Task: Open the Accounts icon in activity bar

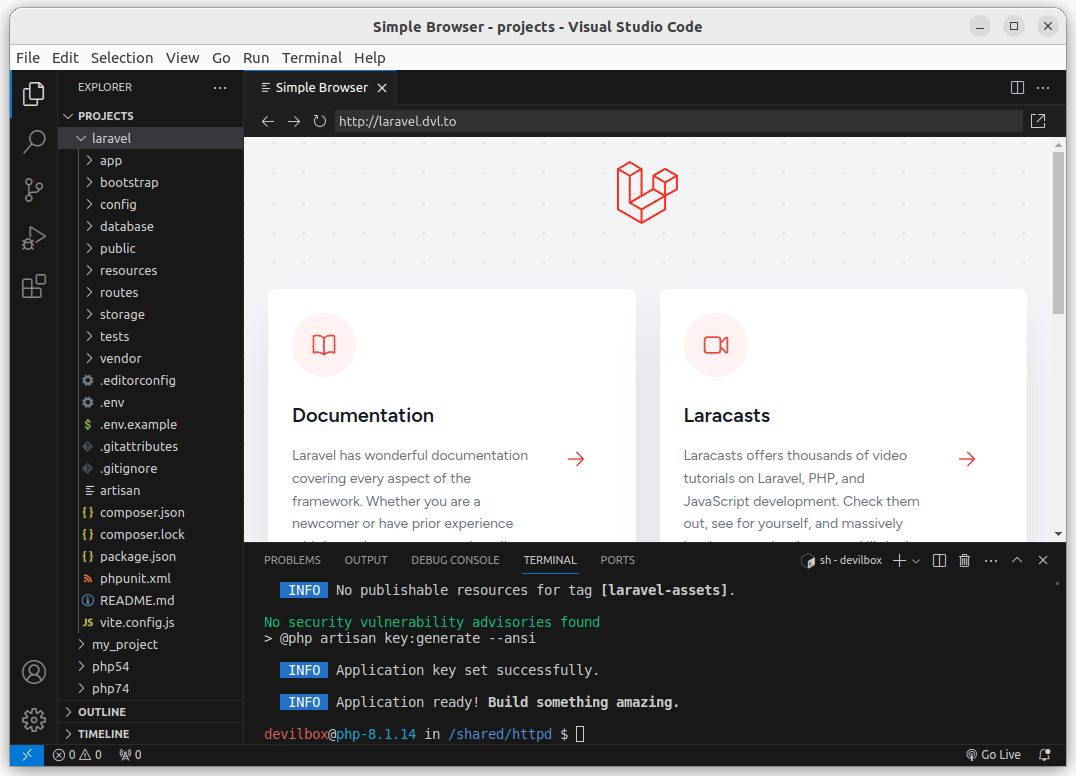Action: click(34, 672)
